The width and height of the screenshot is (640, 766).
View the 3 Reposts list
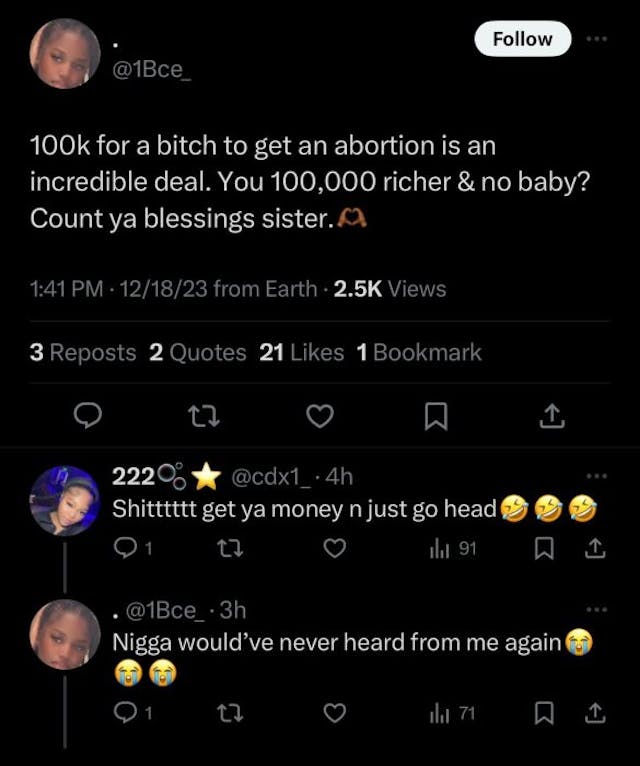[84, 352]
